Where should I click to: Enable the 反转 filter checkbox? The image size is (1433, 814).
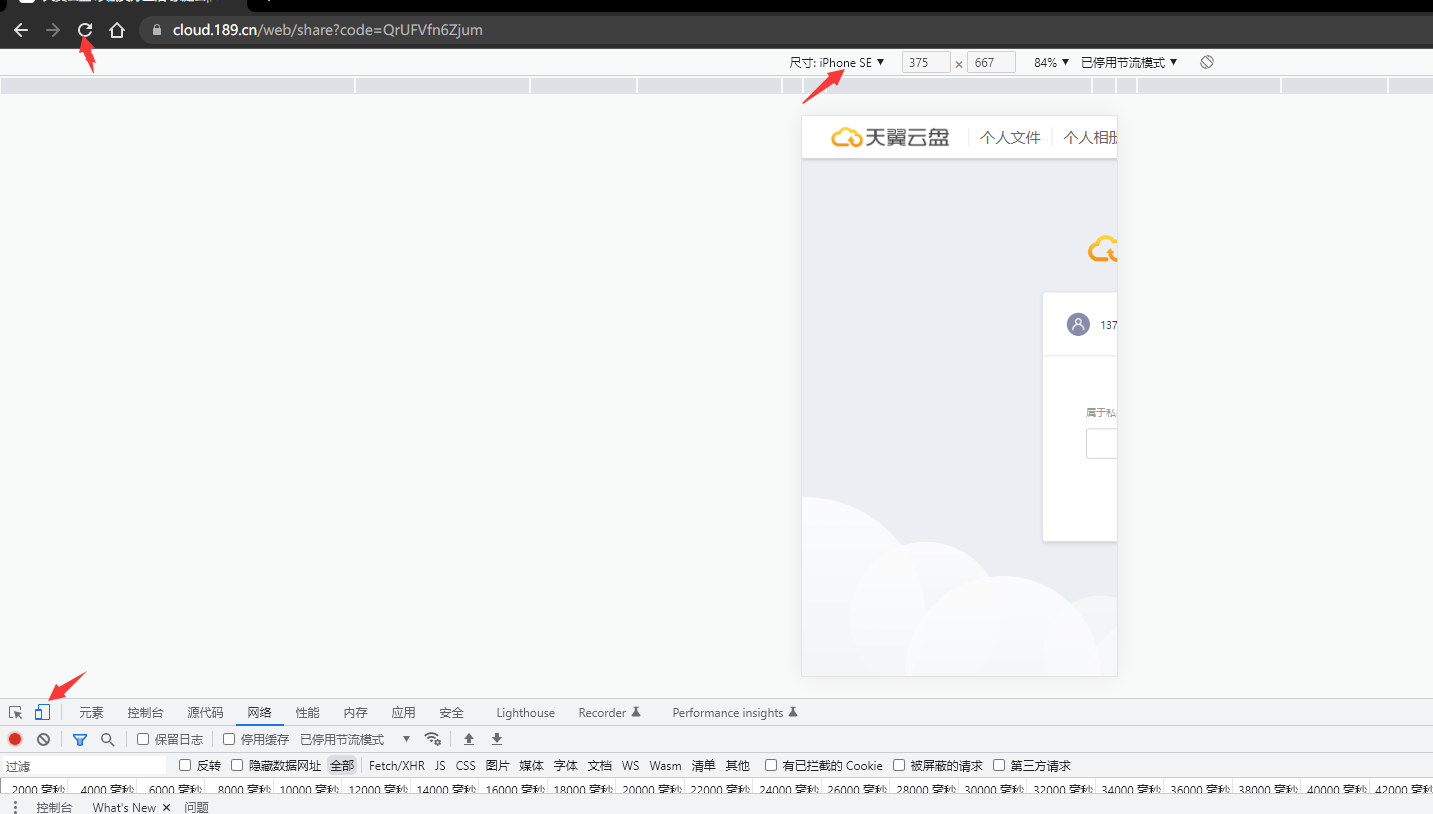184,764
